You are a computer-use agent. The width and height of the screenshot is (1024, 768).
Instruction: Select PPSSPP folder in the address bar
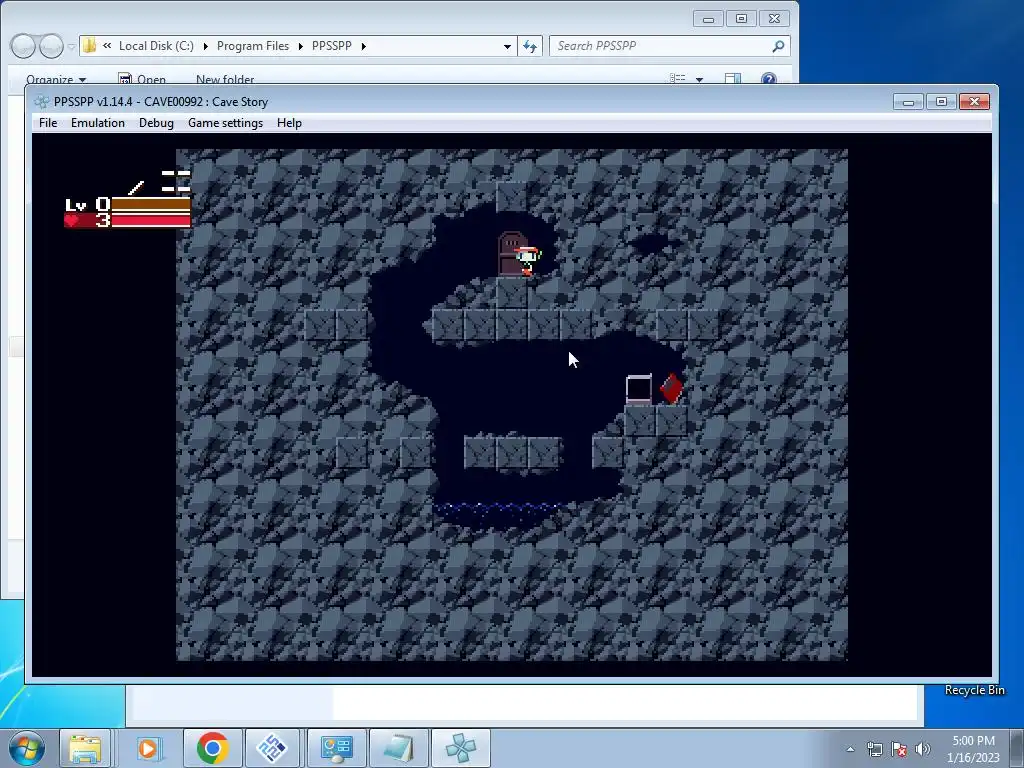332,46
